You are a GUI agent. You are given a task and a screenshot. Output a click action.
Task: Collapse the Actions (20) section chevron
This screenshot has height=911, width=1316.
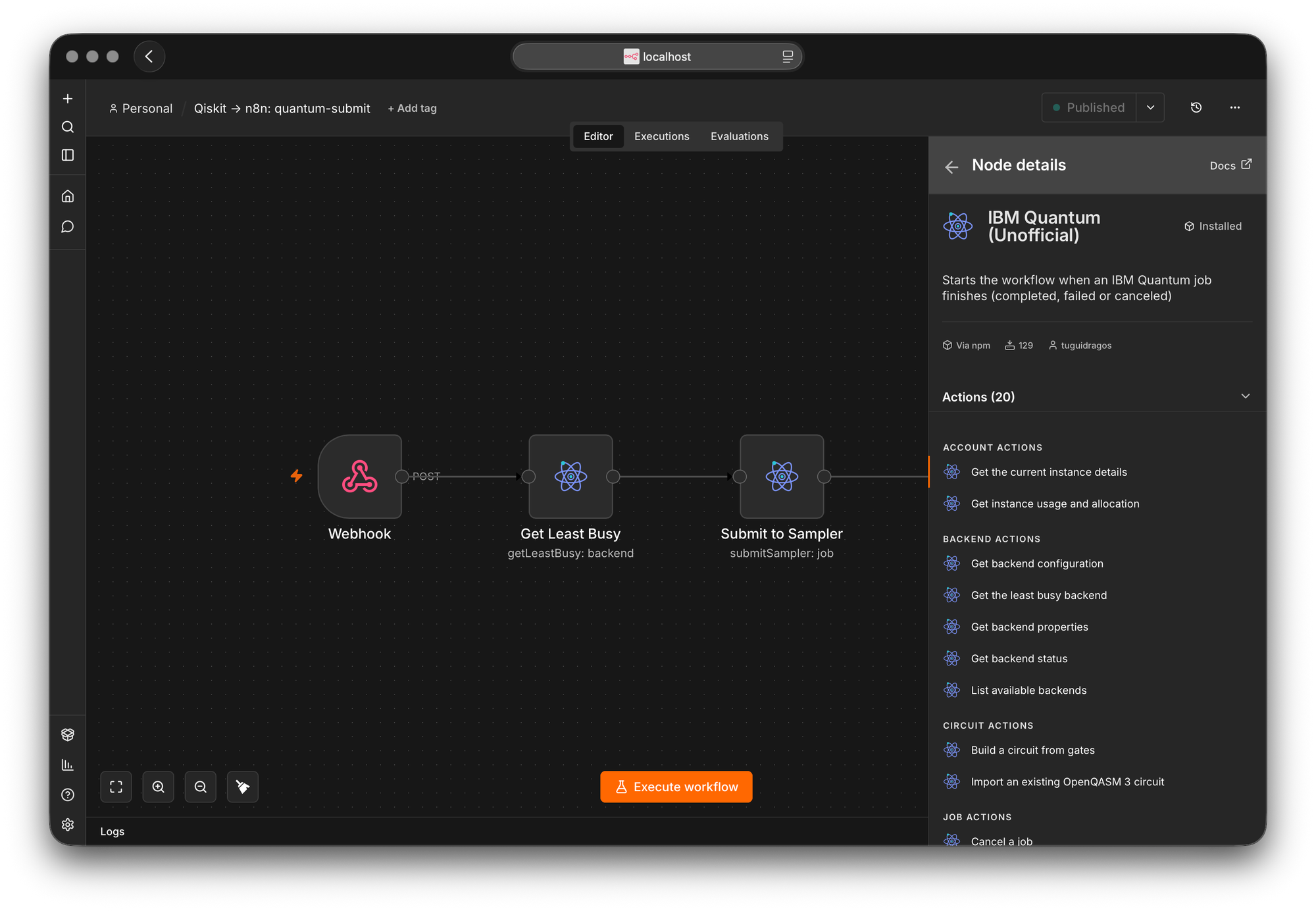click(x=1246, y=396)
